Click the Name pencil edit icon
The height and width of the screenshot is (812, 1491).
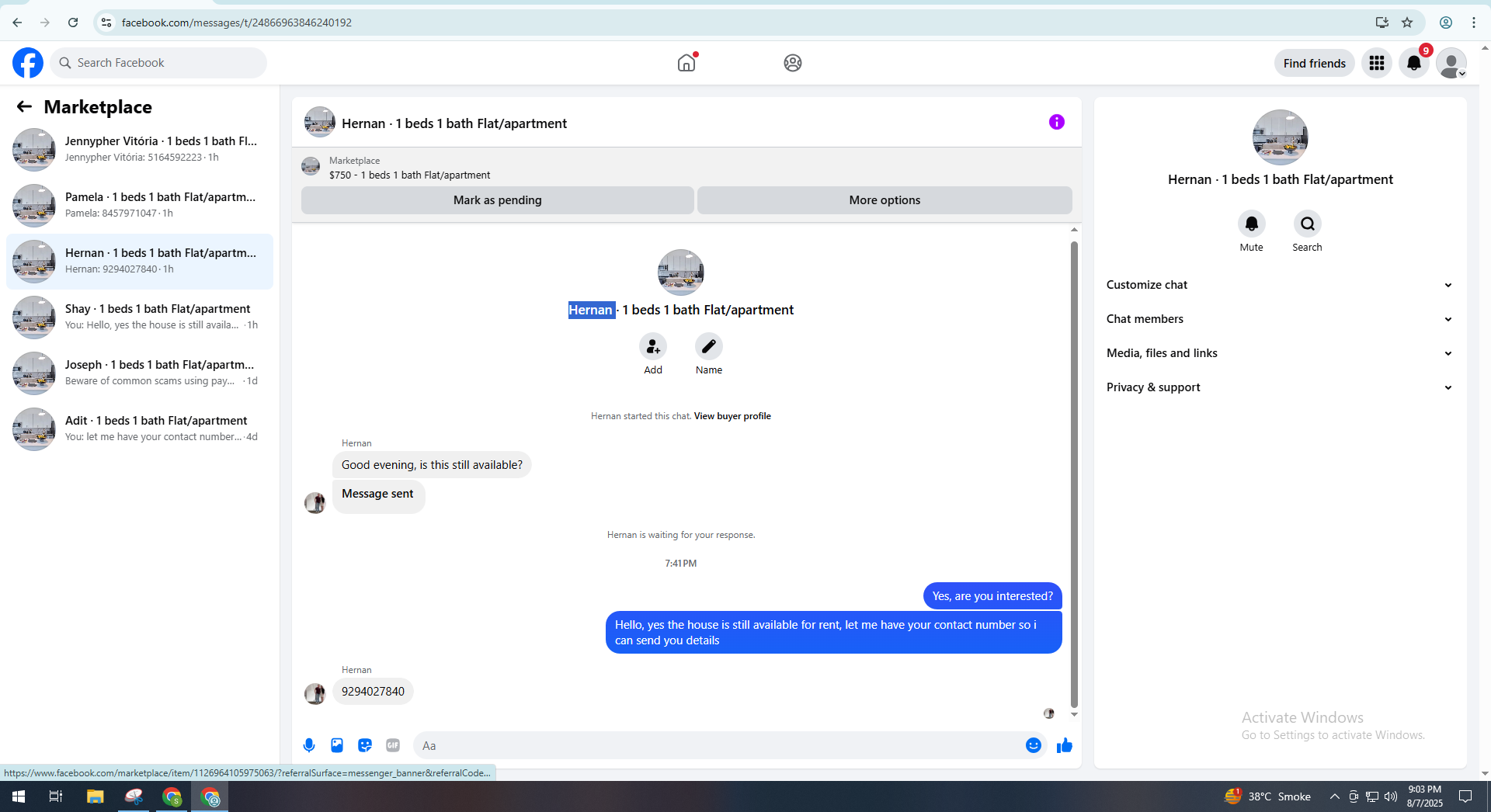[x=709, y=346]
